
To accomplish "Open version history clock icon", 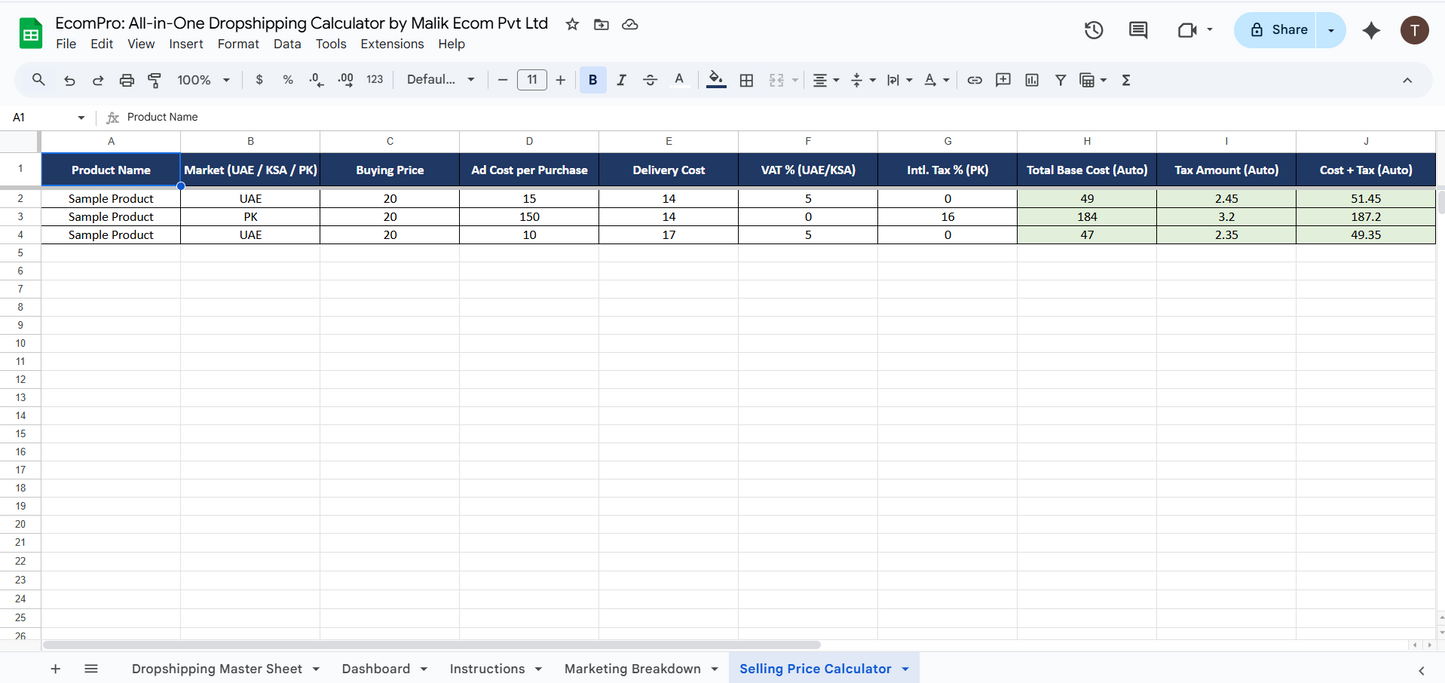I will pos(1094,30).
